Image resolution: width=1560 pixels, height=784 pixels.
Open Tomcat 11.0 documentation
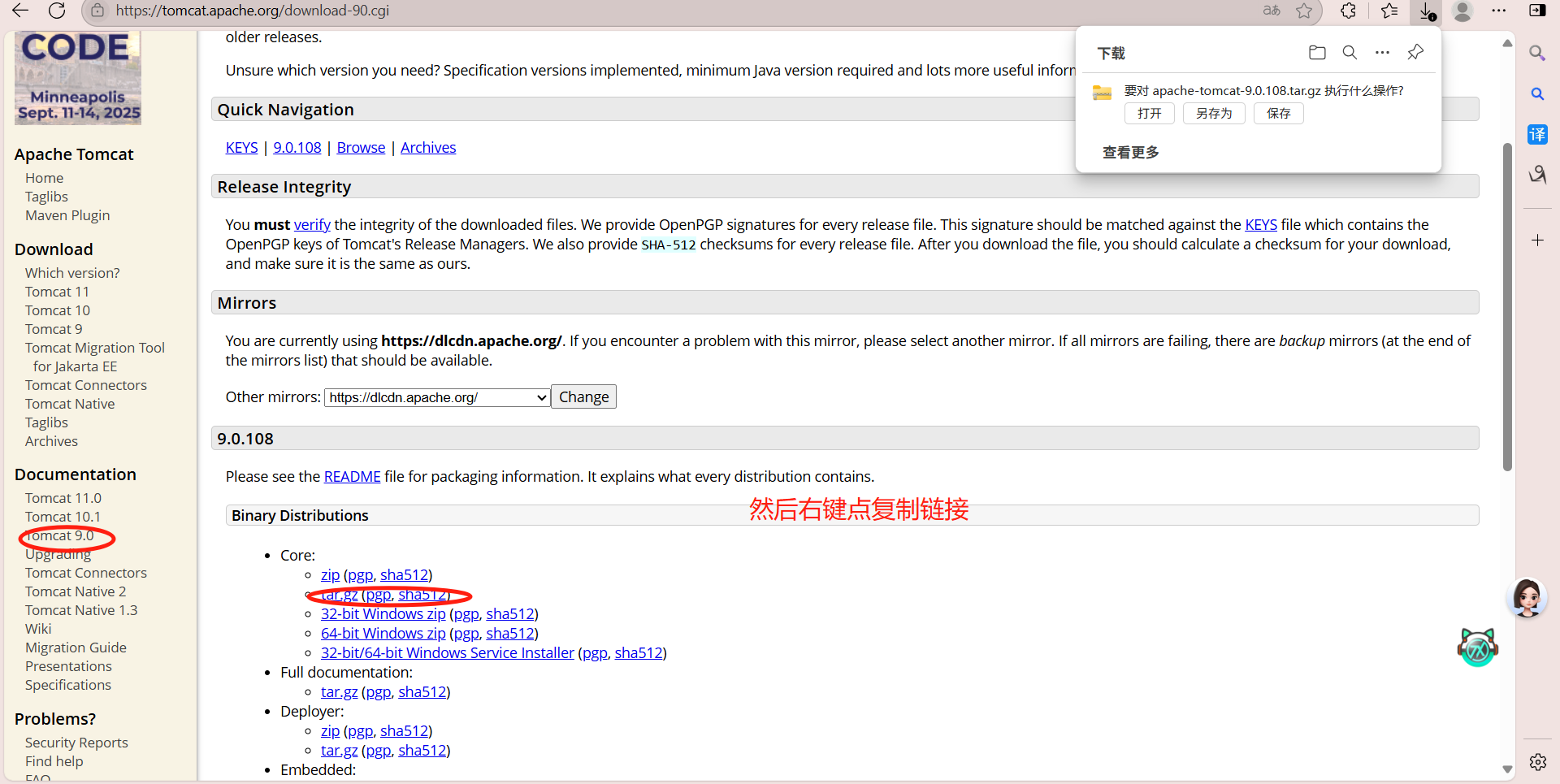tap(63, 498)
